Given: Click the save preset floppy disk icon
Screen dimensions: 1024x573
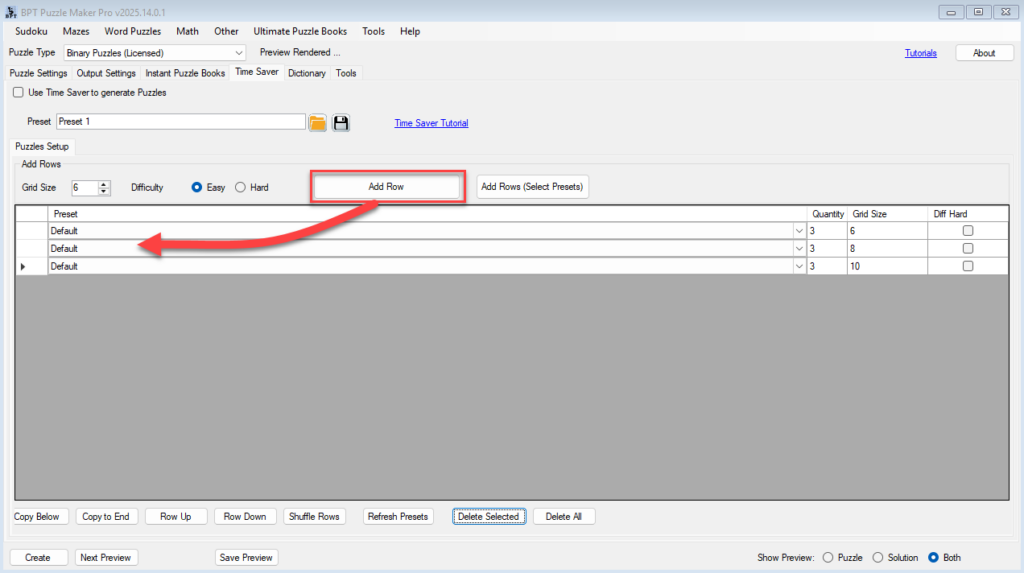Looking at the screenshot, I should 341,123.
